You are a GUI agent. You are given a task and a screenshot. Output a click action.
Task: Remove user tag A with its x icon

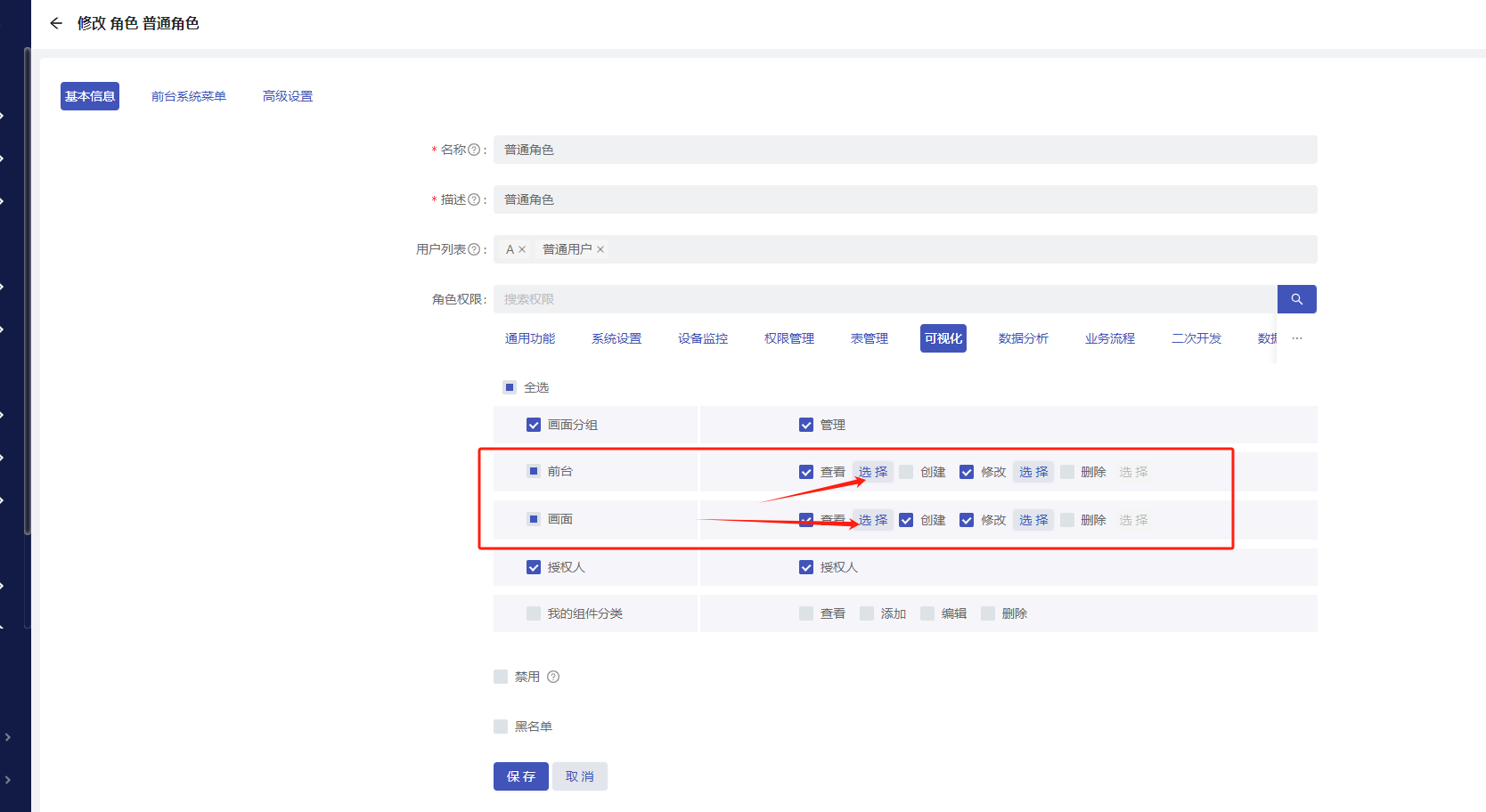click(x=522, y=249)
